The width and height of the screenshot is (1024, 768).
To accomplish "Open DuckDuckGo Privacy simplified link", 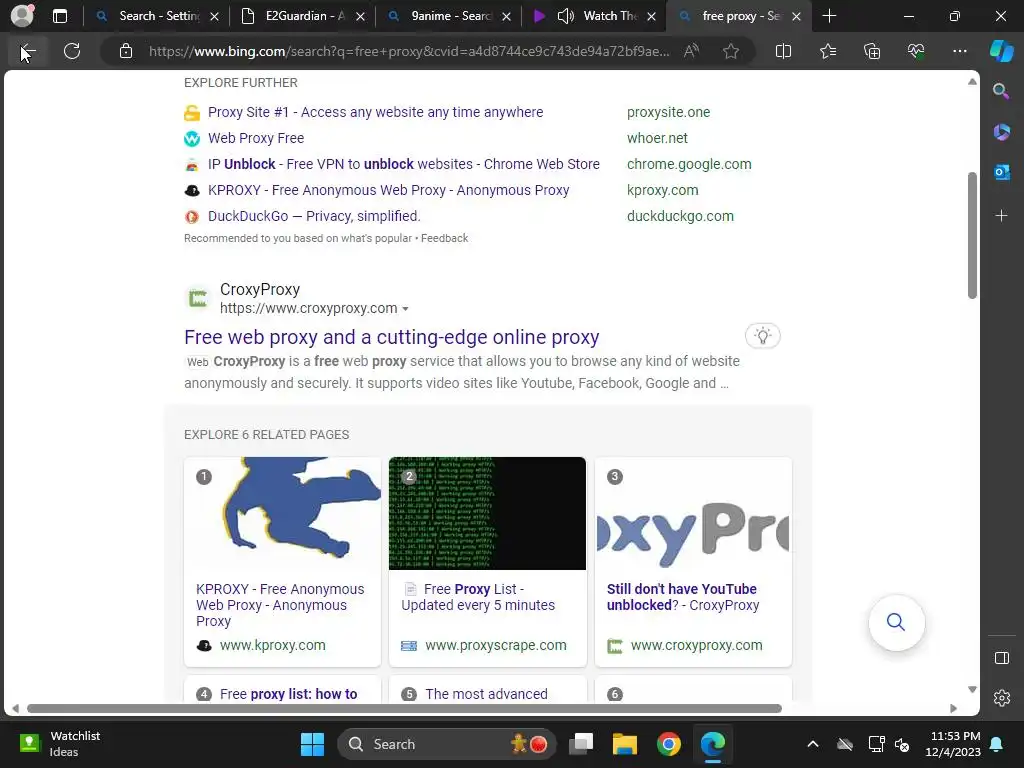I will tap(314, 216).
